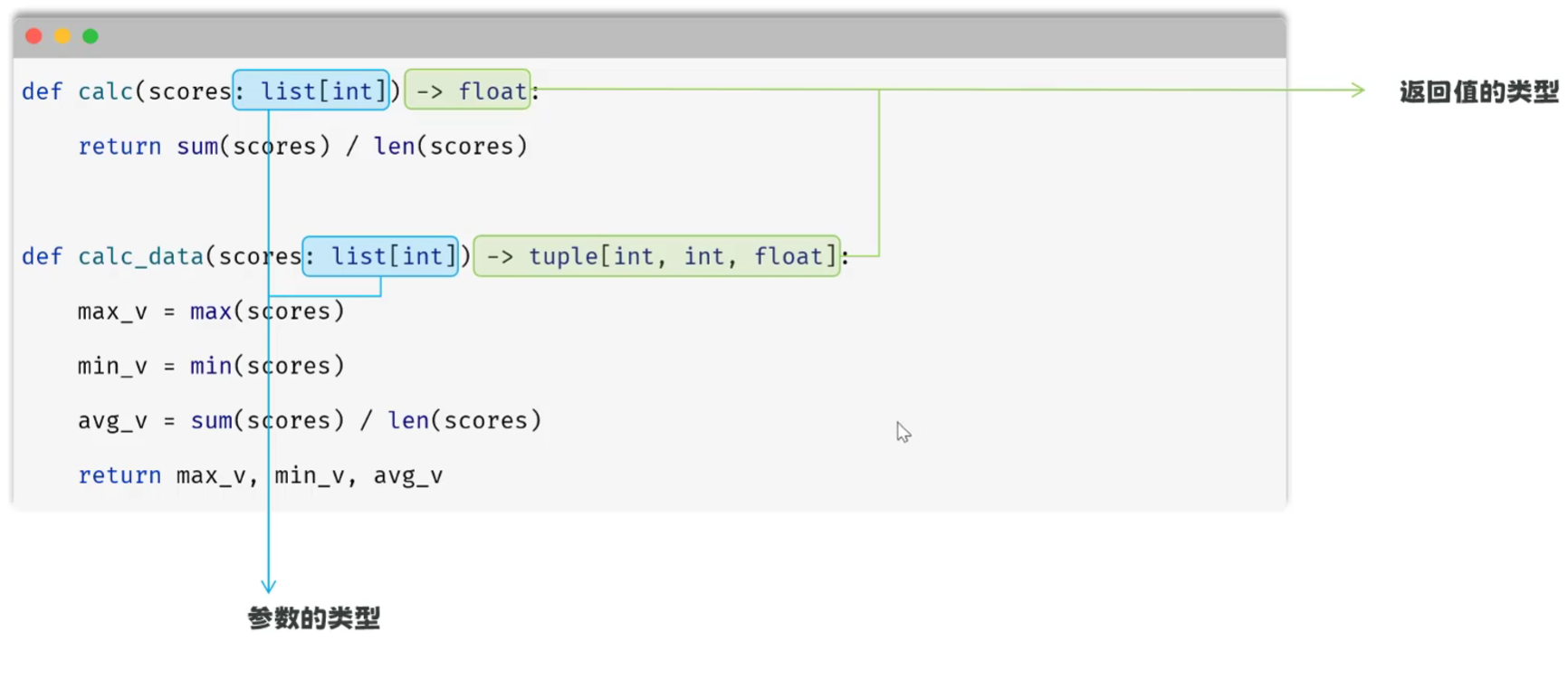Click 'list[int]' in calc definition

coord(323,91)
